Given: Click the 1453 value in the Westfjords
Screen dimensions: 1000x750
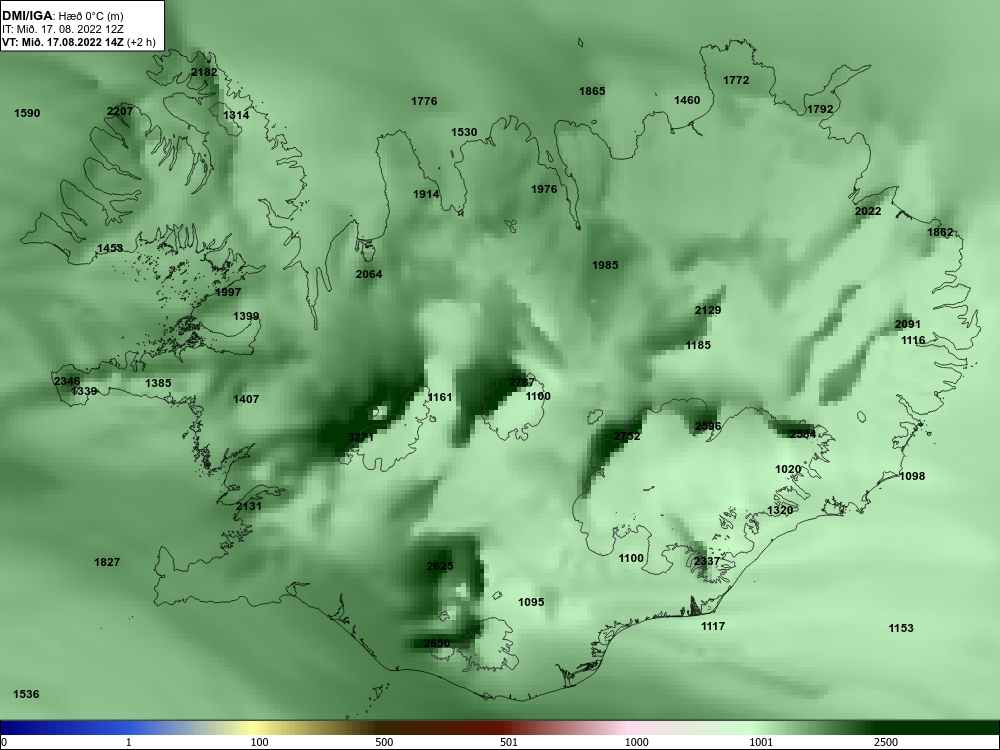Looking at the screenshot, I should click(110, 247).
